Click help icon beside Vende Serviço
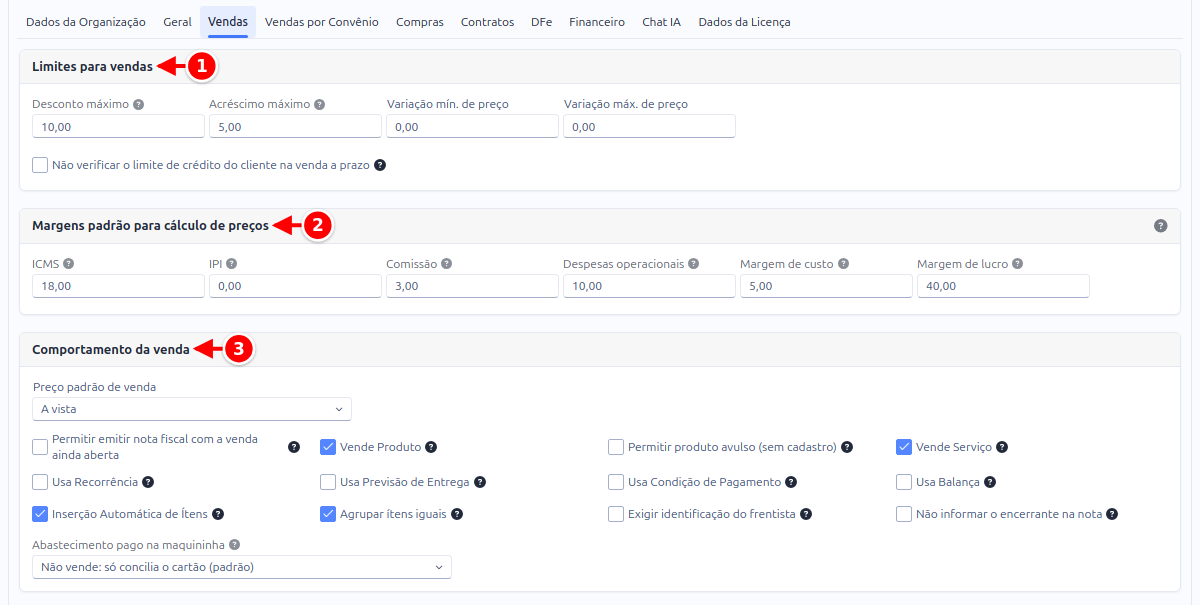This screenshot has height=605, width=1200. pos(1002,447)
